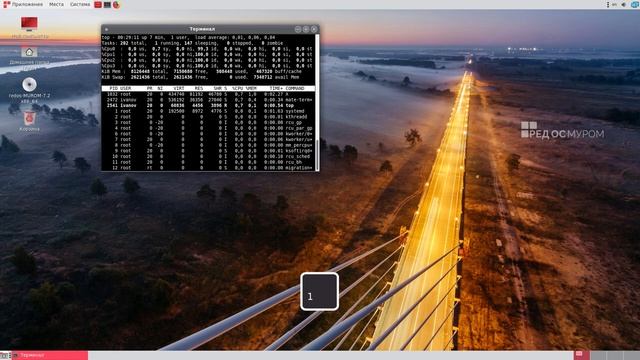
Task: Click the COMMAND column header
Action: 295,88
